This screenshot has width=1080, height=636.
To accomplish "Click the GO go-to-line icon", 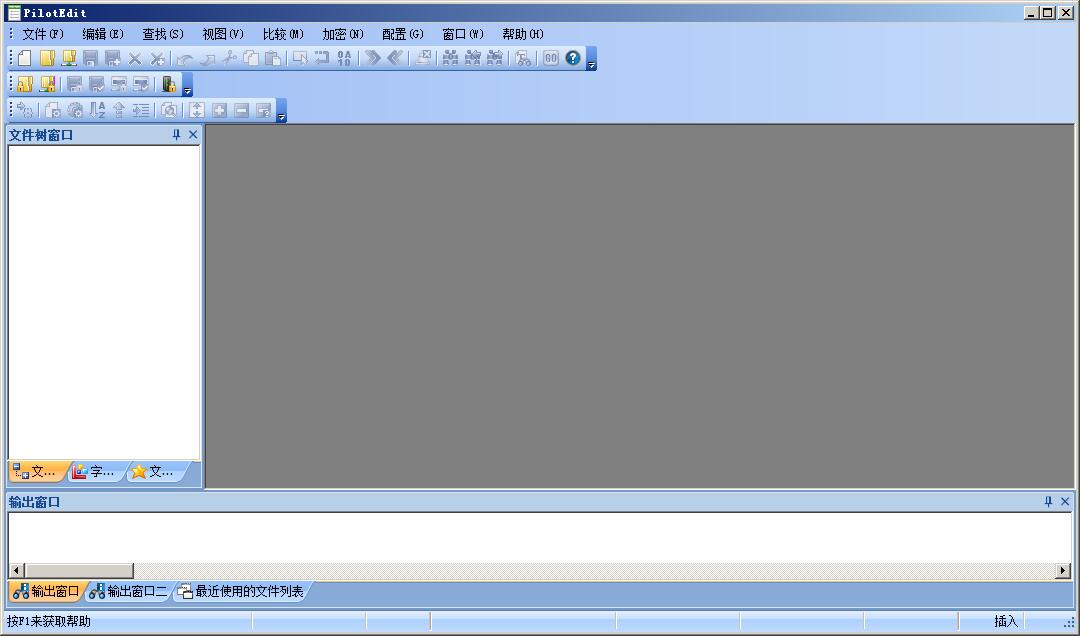I will [x=550, y=59].
